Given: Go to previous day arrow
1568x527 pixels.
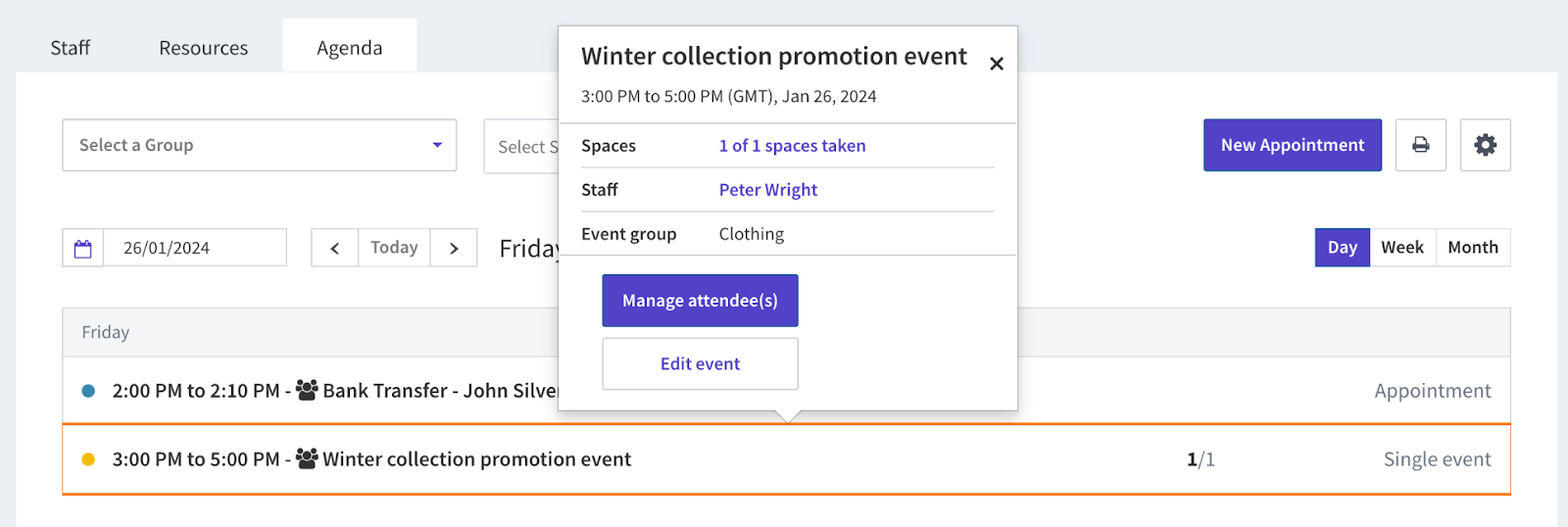Looking at the screenshot, I should 335,248.
